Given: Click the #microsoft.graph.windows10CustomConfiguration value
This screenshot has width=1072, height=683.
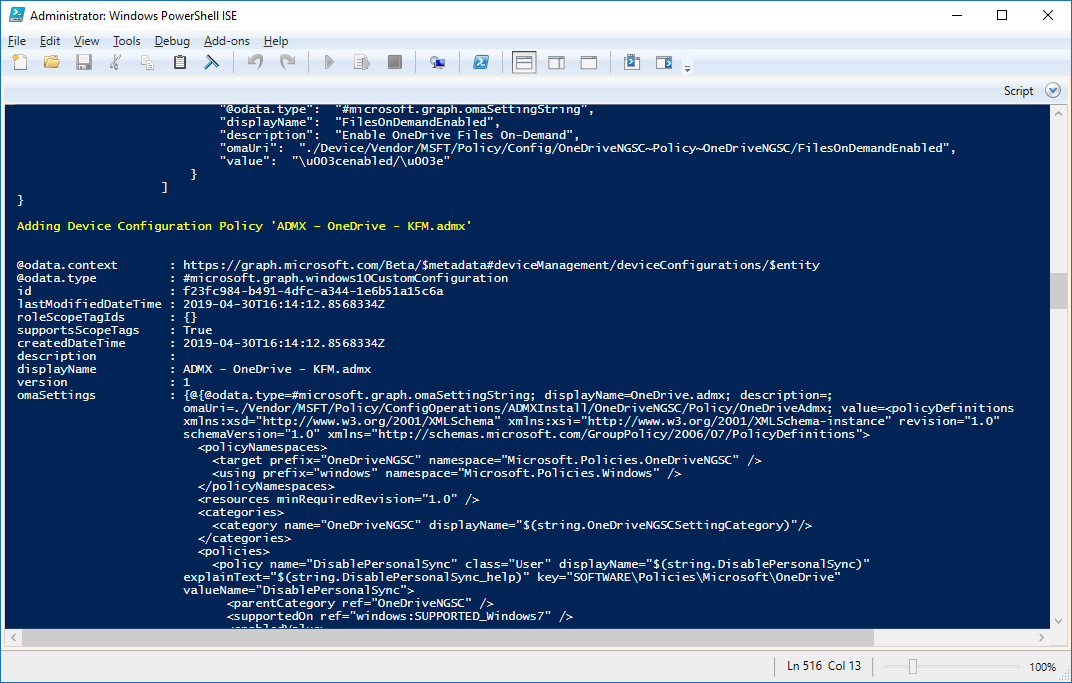Looking at the screenshot, I should click(x=345, y=278).
